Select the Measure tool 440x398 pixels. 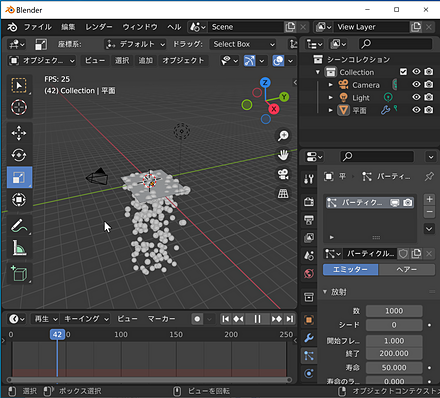pos(19,248)
